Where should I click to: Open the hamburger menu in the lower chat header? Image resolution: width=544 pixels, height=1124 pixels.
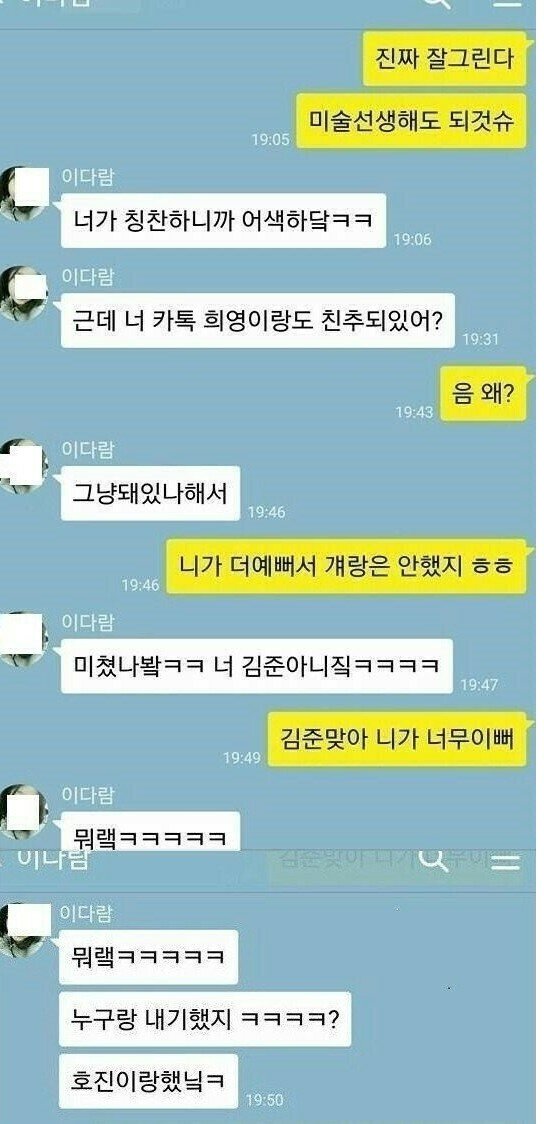505,861
